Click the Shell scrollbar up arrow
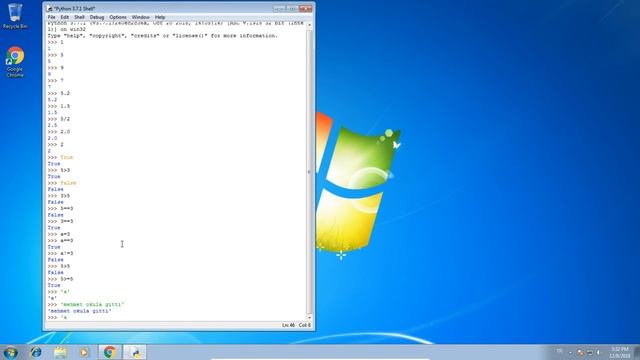640x360 pixels. tap(309, 25)
